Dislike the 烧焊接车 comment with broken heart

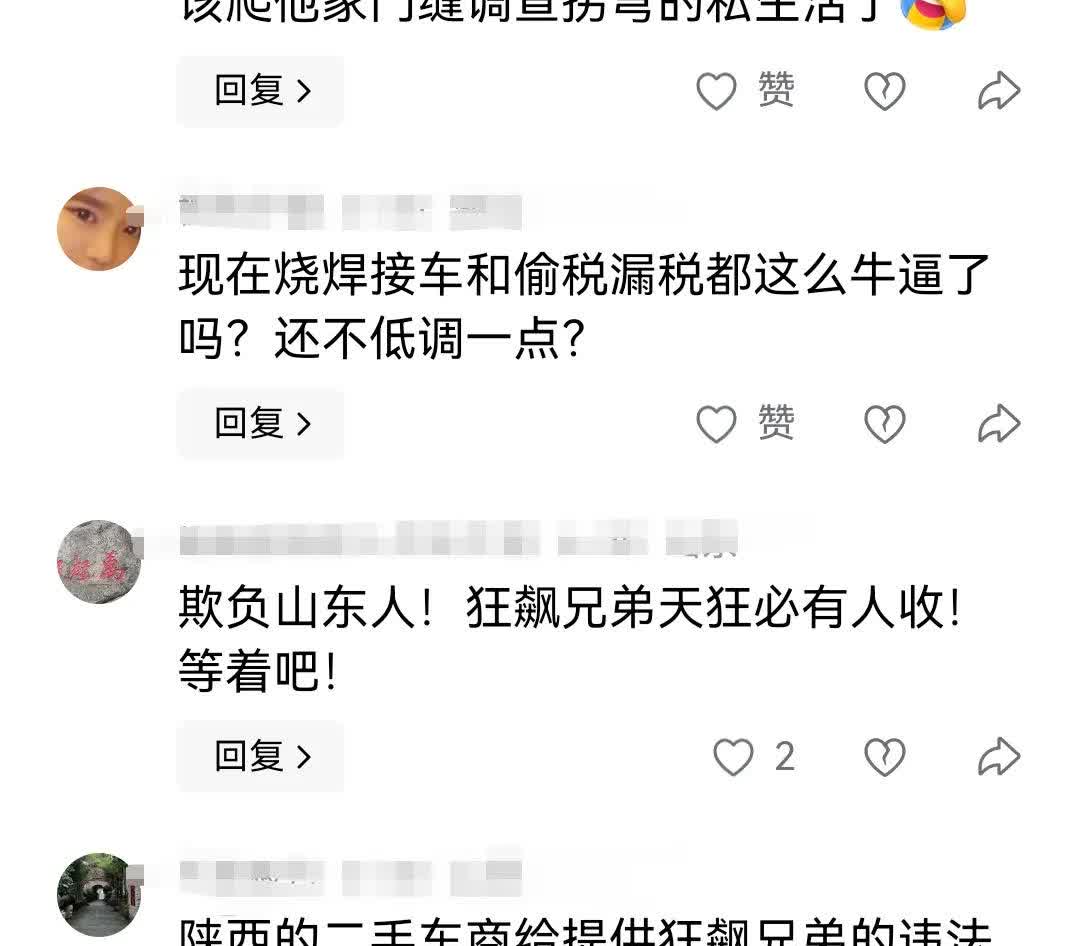884,423
